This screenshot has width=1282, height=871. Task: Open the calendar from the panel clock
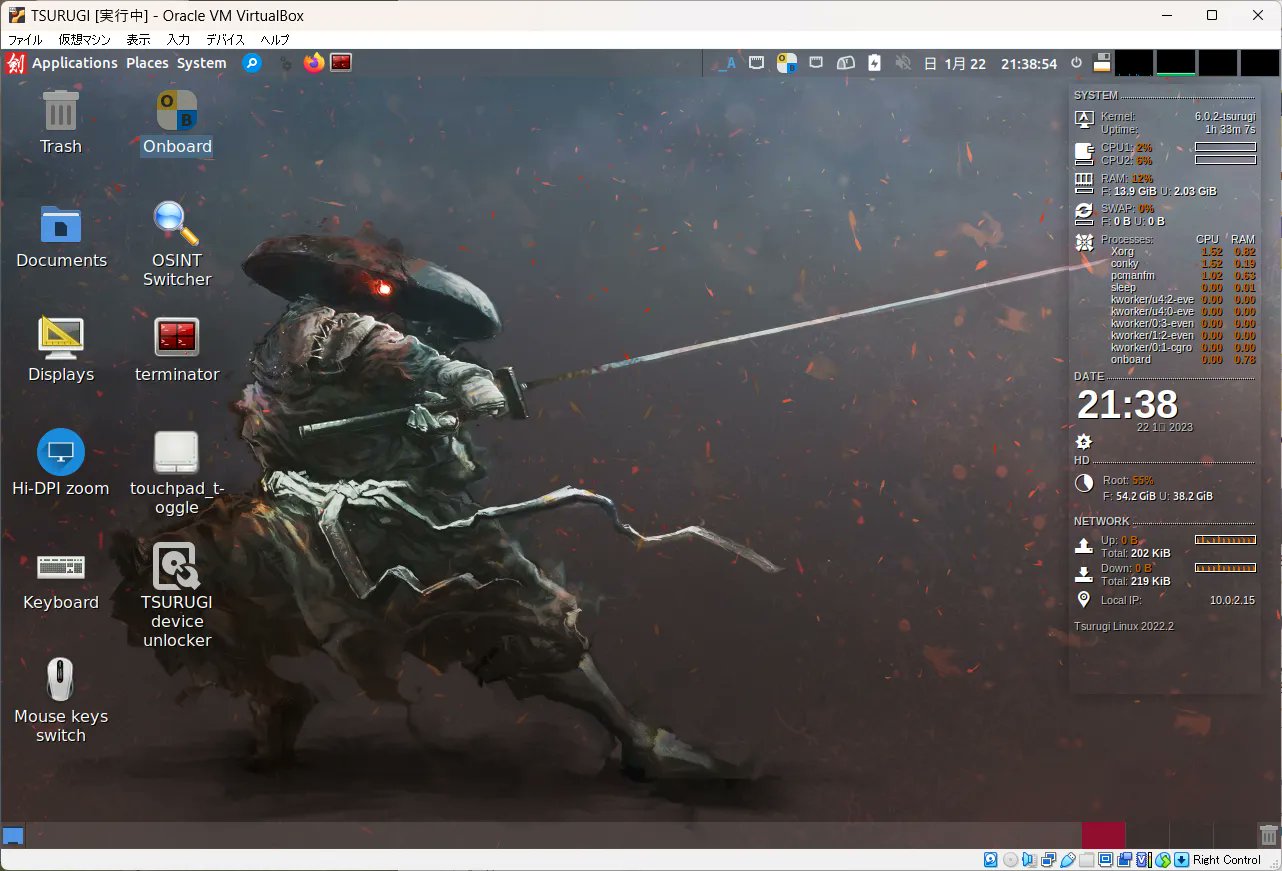click(x=990, y=63)
